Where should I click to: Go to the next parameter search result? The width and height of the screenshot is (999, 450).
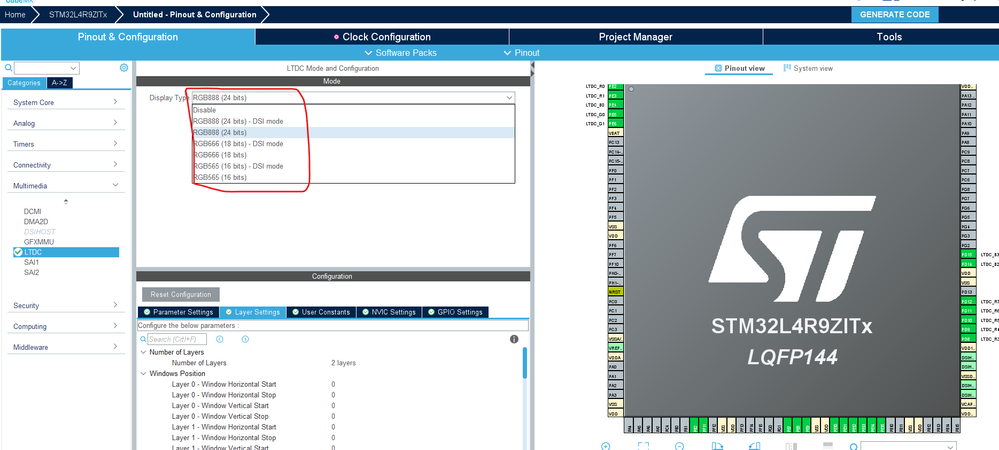point(245,339)
